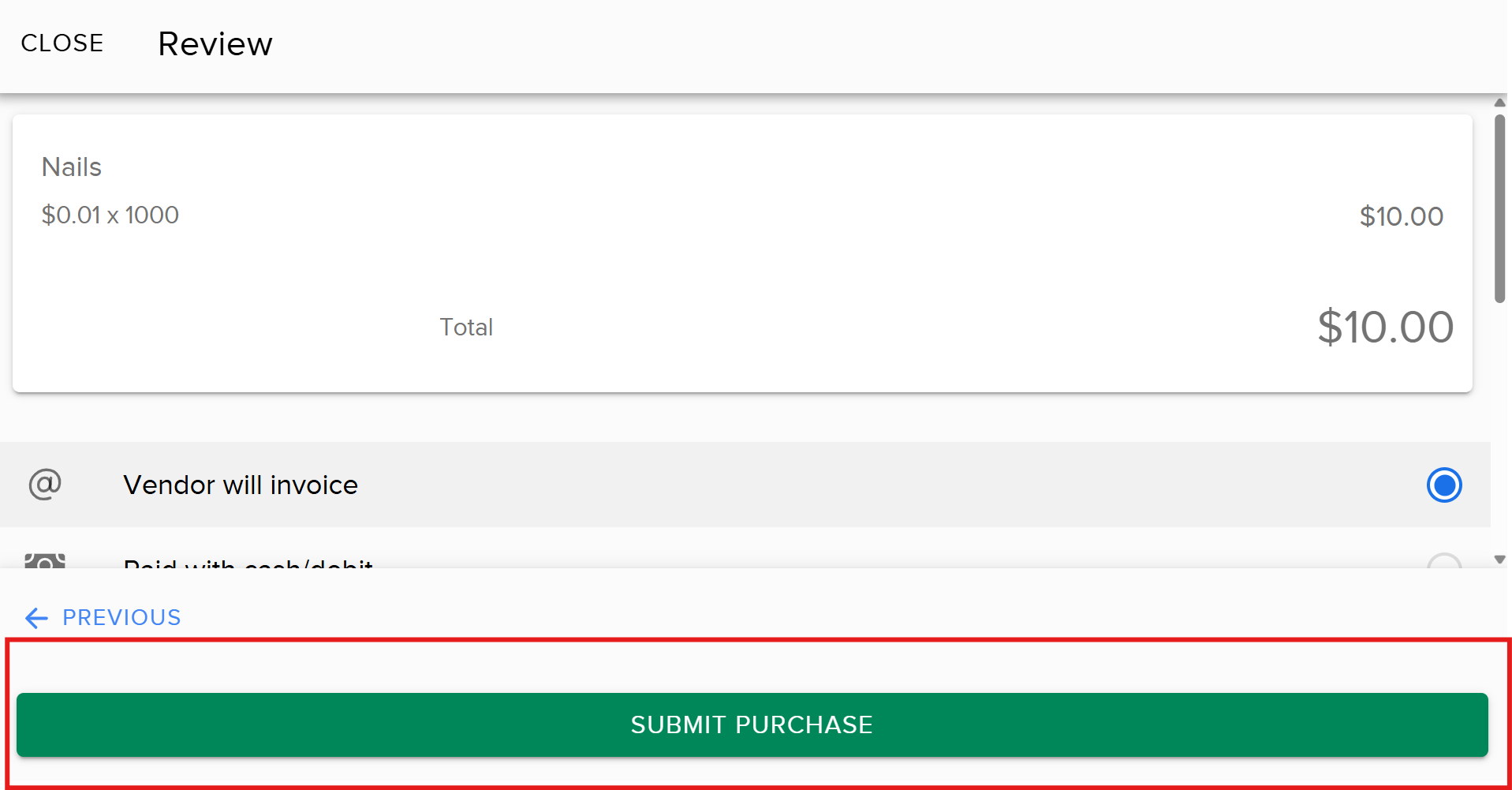The height and width of the screenshot is (790, 1512).
Task: Click the Nails order summary card
Action: pos(741,253)
